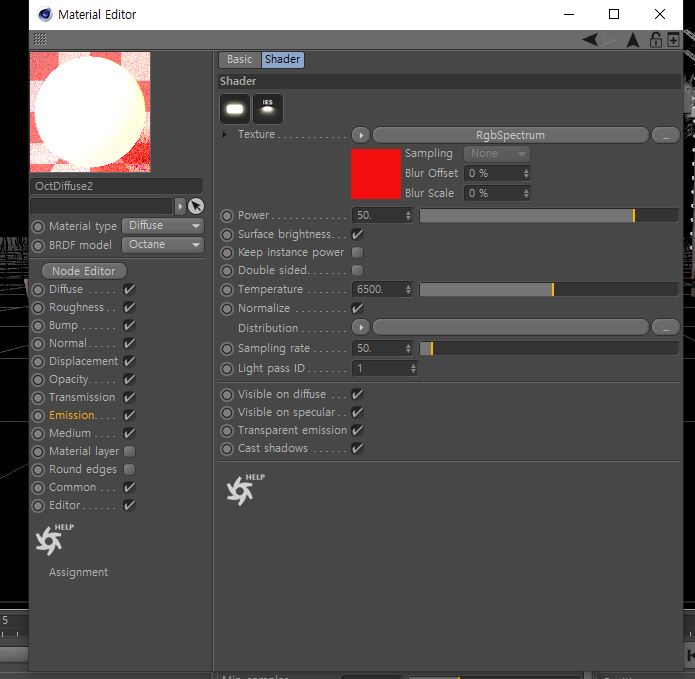Viewport: 695px width, 679px height.
Task: Click the Double sided animation dot
Action: click(227, 271)
